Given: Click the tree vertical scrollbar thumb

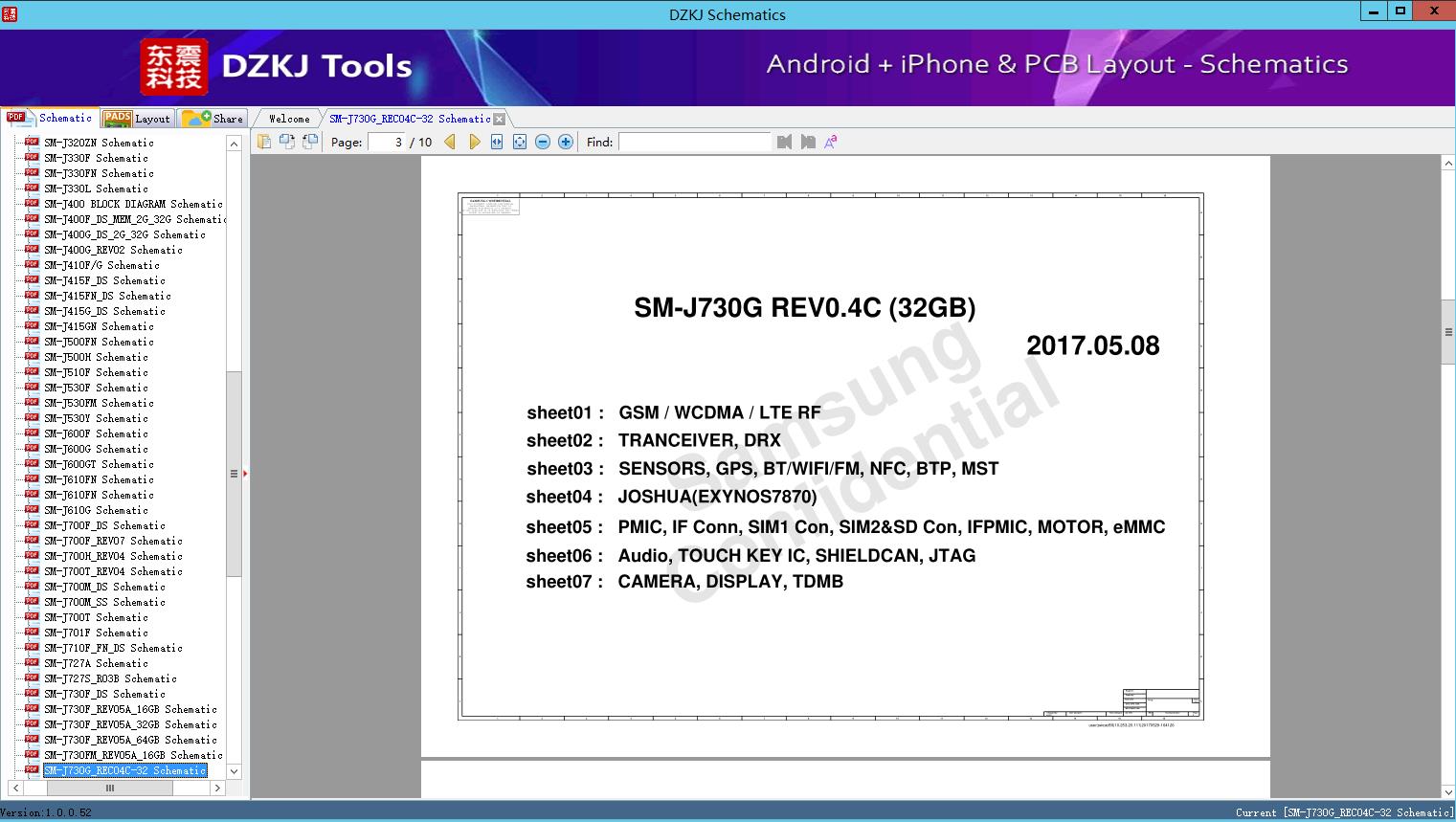Looking at the screenshot, I should [x=234, y=474].
